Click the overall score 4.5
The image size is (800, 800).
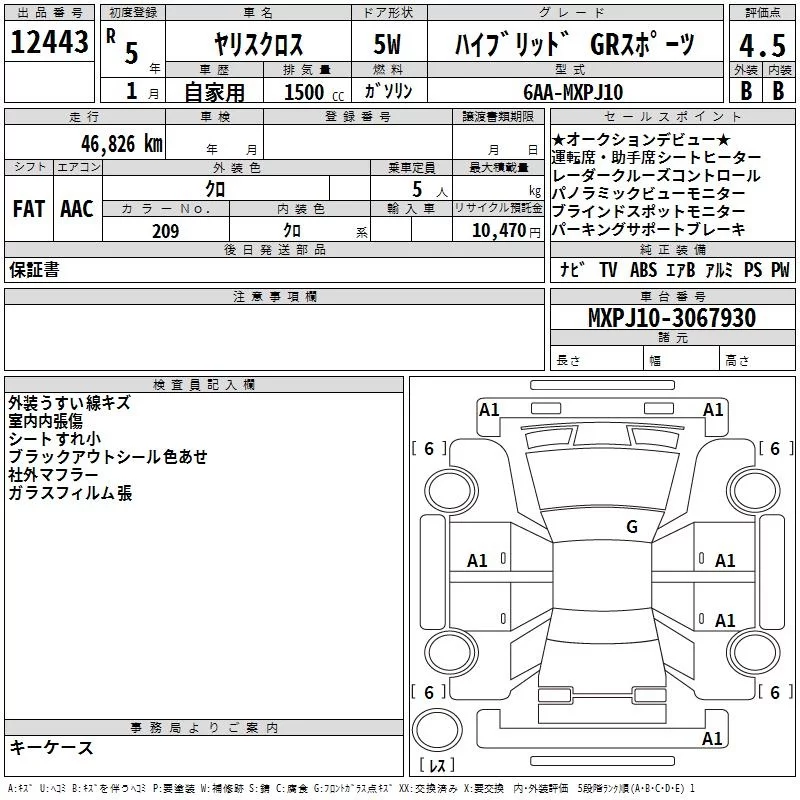point(763,45)
